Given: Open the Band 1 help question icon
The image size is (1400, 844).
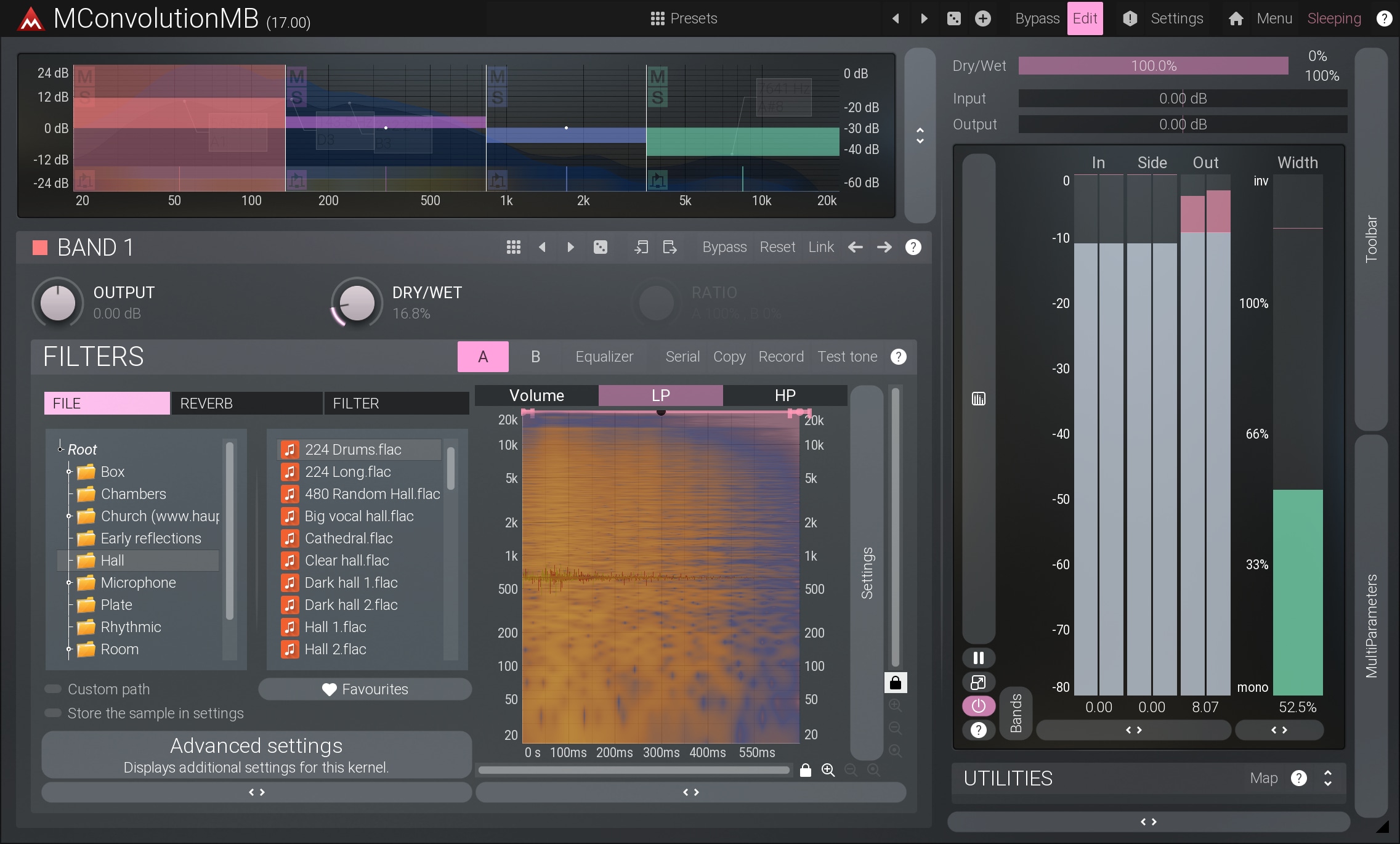Looking at the screenshot, I should click(913, 247).
